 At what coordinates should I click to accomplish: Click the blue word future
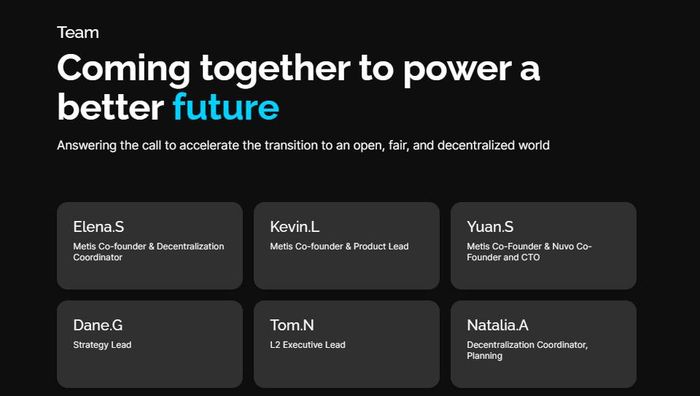click(226, 107)
